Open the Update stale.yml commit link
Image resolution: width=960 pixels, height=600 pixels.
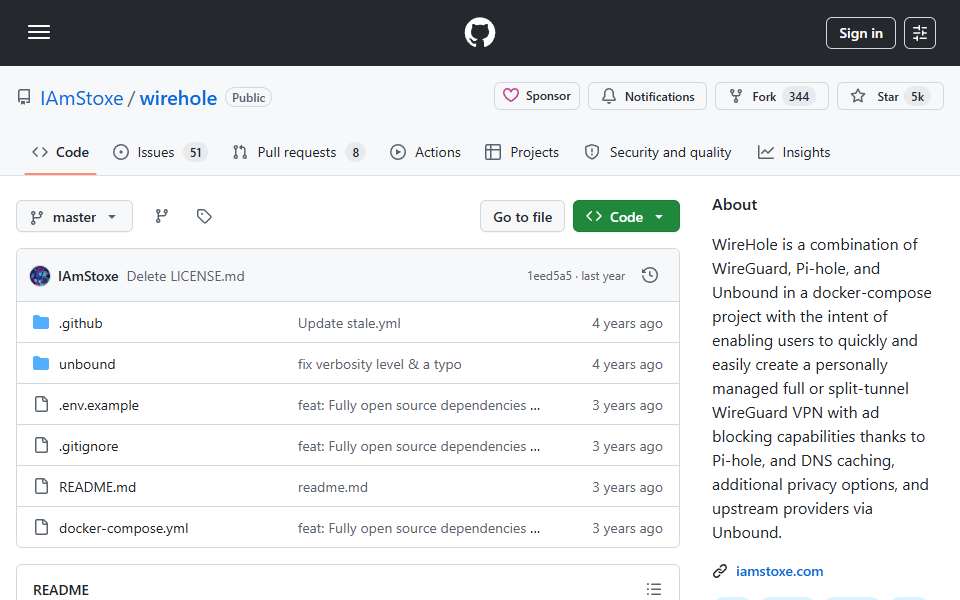(349, 323)
